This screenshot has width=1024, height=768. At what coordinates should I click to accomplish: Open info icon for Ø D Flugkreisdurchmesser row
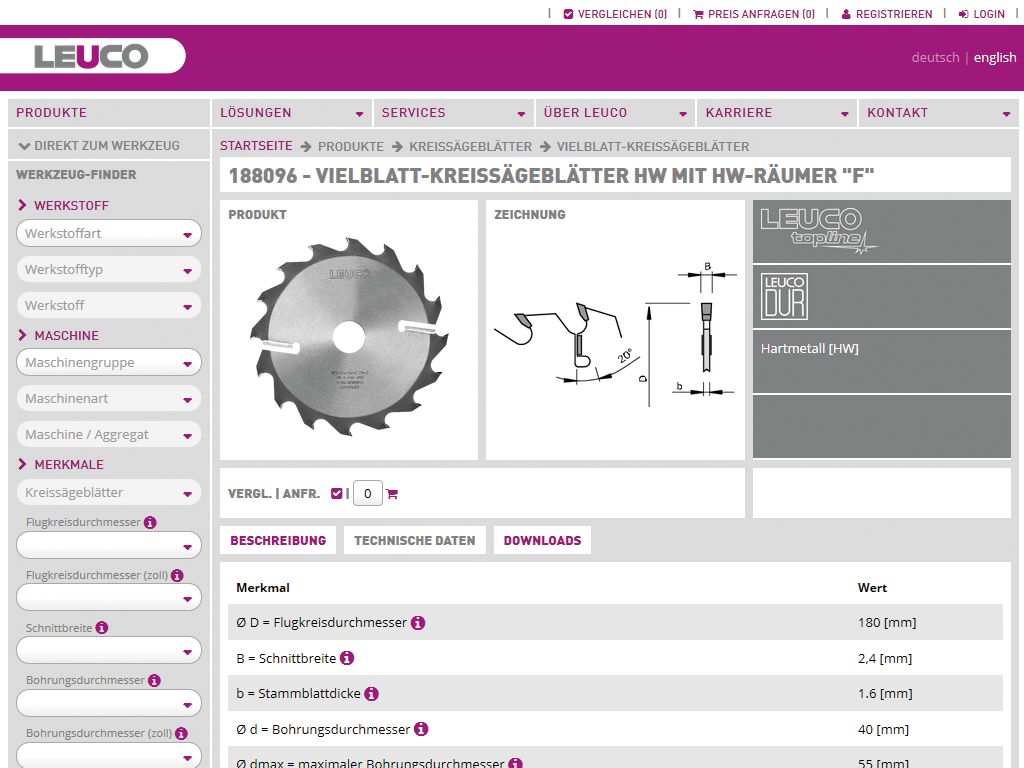[x=418, y=622]
